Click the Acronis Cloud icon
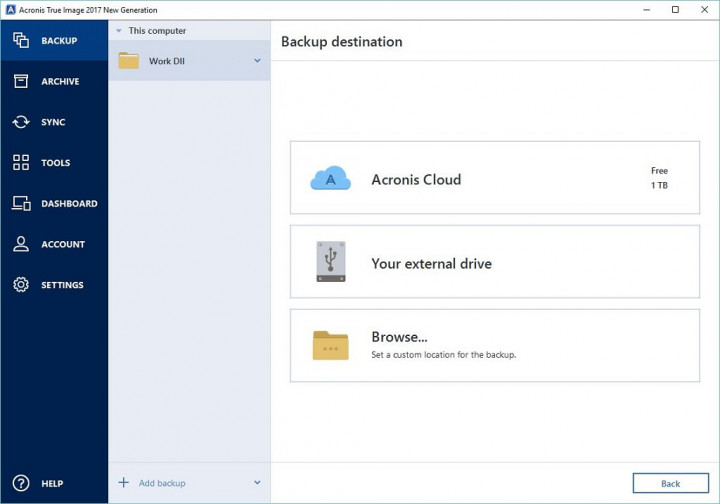 click(331, 178)
